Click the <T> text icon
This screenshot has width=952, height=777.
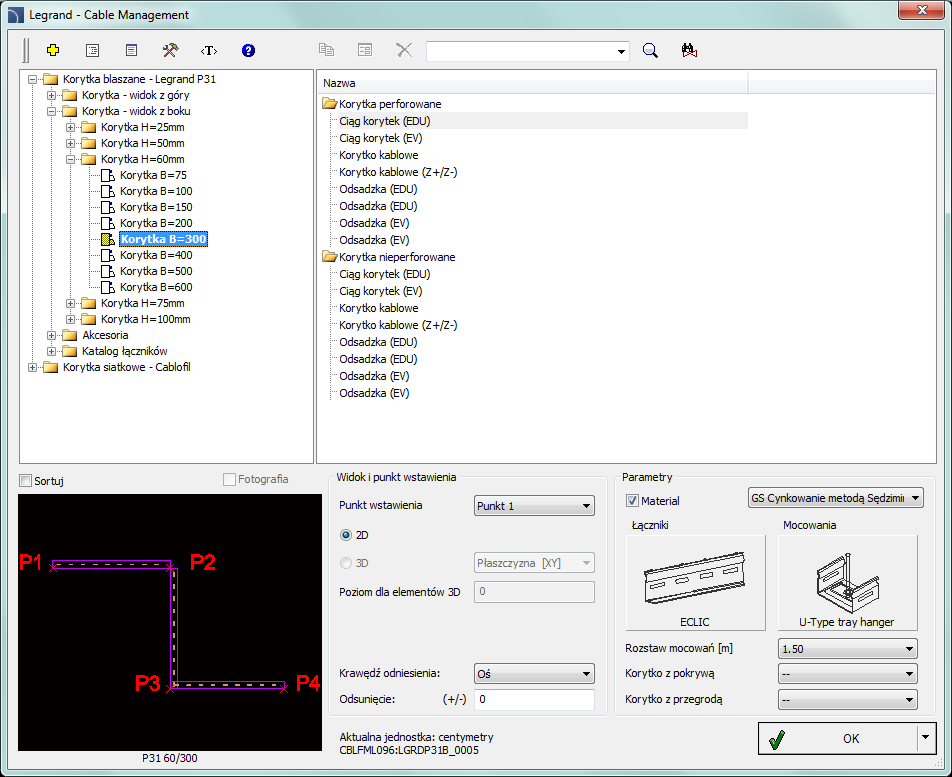click(209, 50)
